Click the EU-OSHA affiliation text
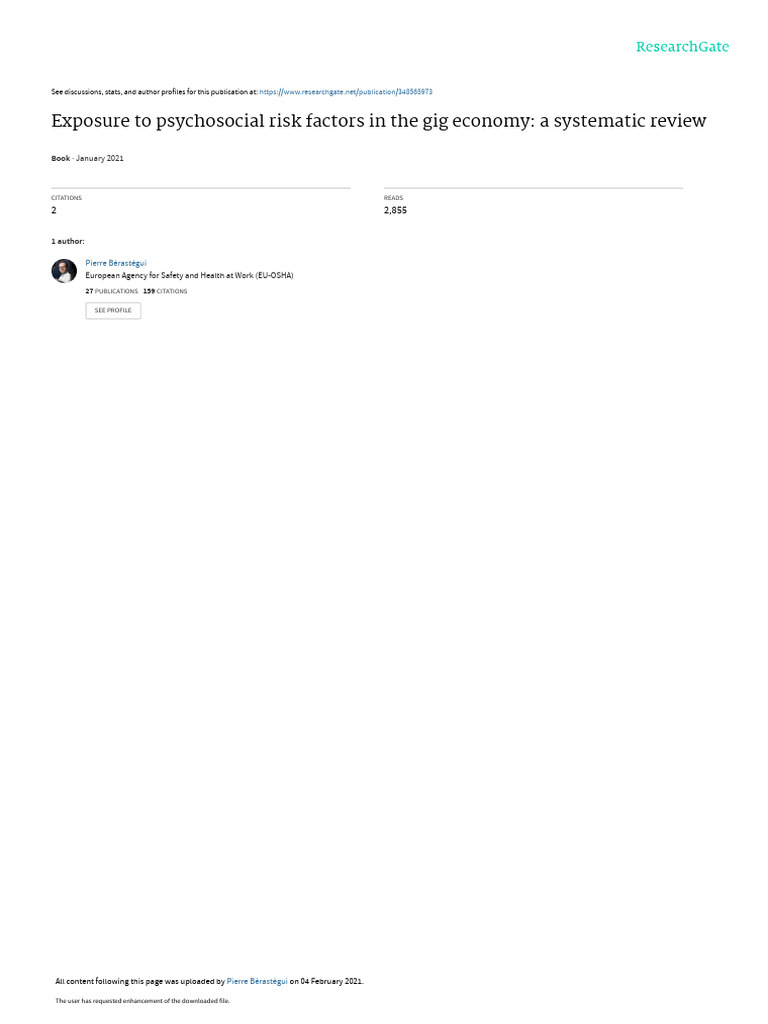 click(189, 276)
